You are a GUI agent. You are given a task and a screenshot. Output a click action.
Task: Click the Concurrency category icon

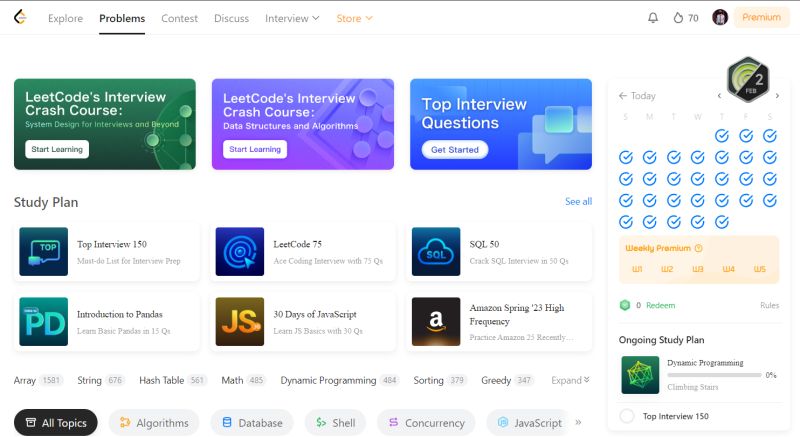click(x=393, y=422)
